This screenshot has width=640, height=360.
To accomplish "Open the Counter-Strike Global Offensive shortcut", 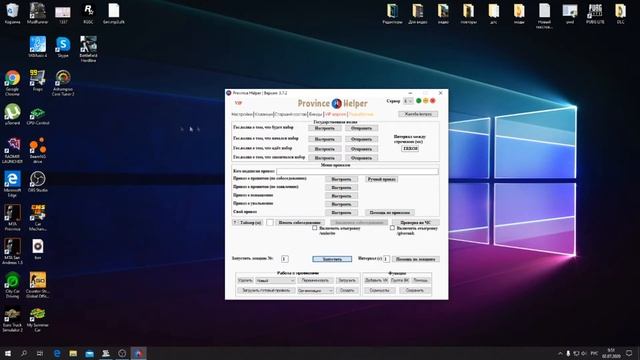I will pos(38,285).
